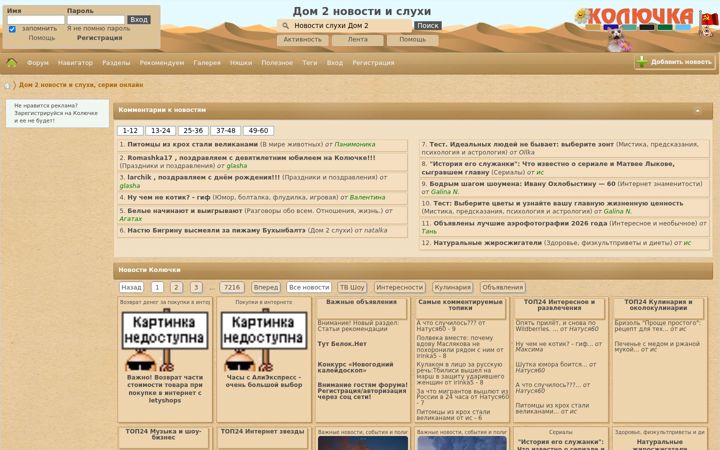Open the Вход item in the navbar
This screenshot has height=450, width=720.
pyautogui.click(x=335, y=62)
